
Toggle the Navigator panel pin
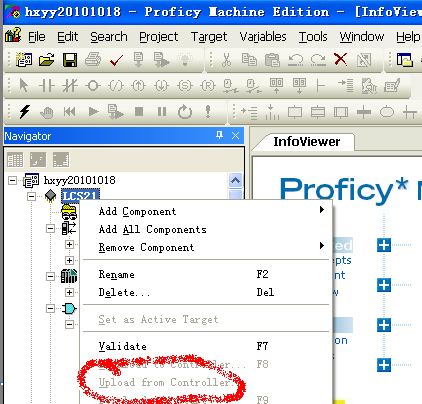[219, 135]
